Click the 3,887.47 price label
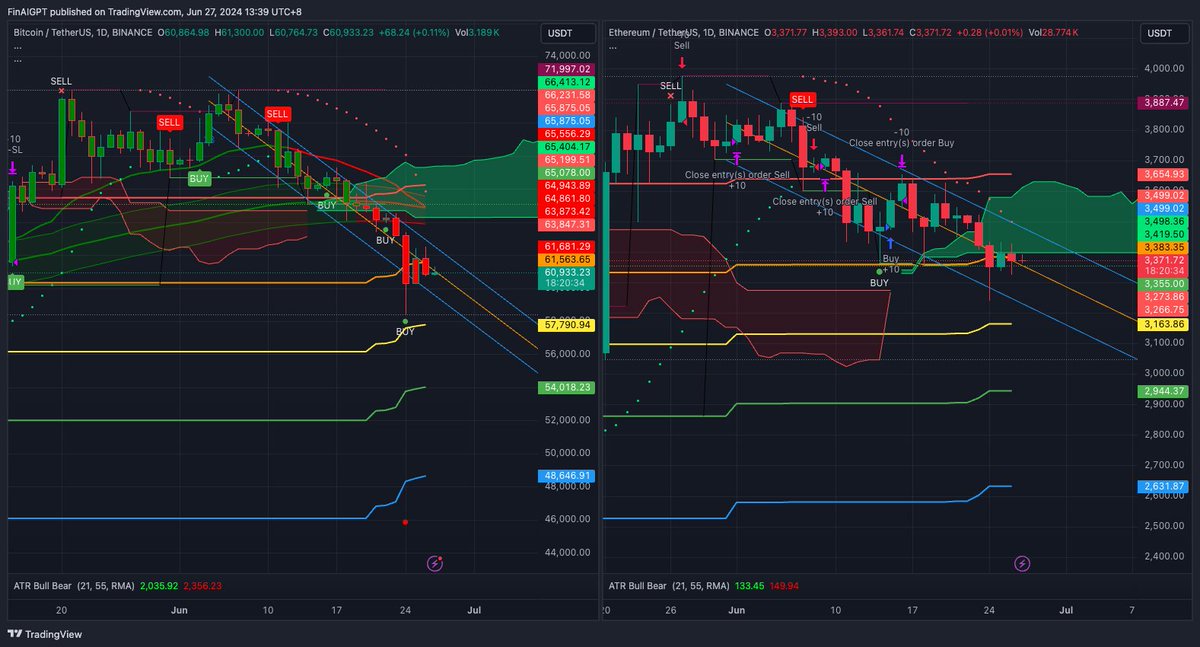 1161,102
